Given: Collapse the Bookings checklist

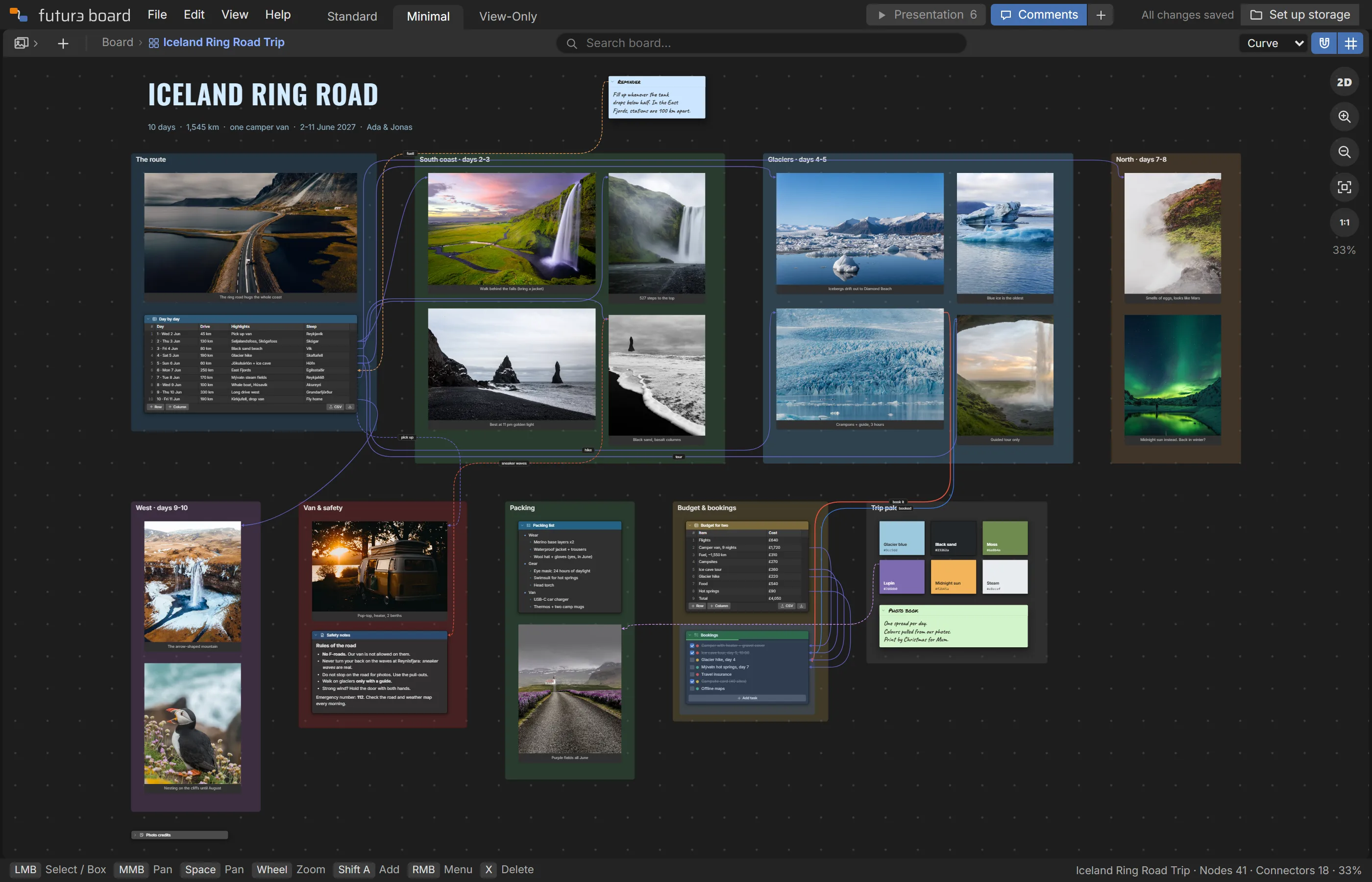Looking at the screenshot, I should click(x=690, y=635).
